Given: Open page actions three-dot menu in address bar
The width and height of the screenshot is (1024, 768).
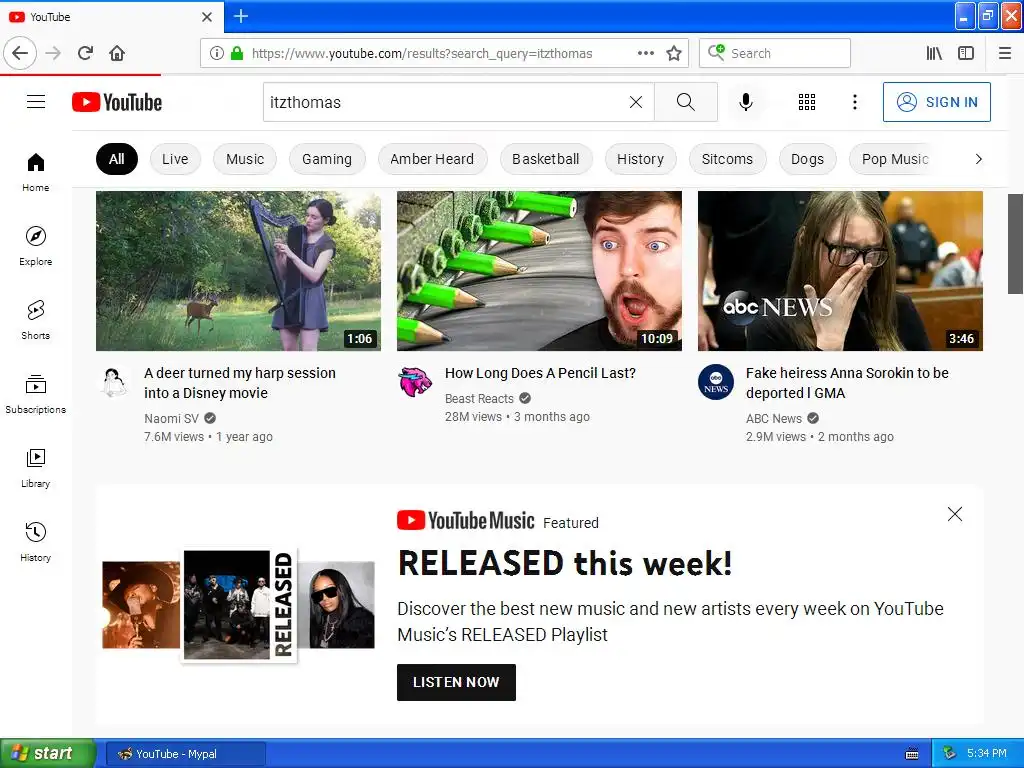Looking at the screenshot, I should 646,53.
